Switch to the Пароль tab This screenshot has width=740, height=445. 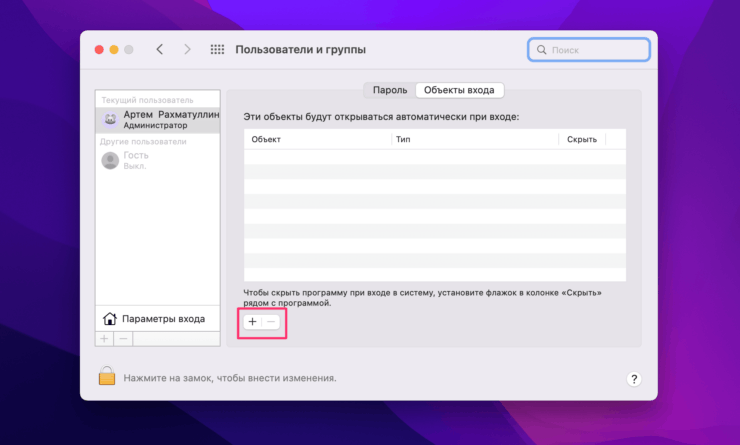390,90
